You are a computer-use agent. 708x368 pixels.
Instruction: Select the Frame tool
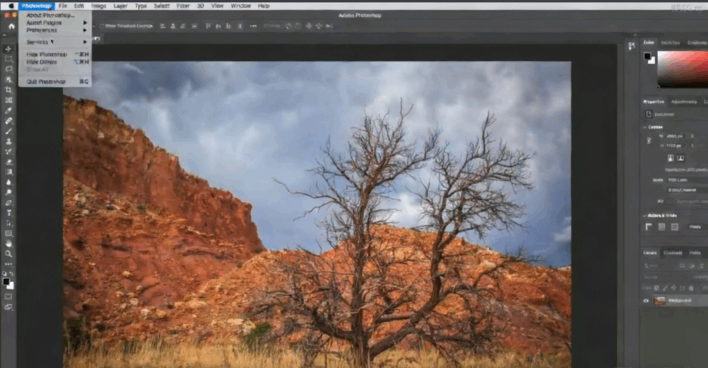(x=8, y=100)
